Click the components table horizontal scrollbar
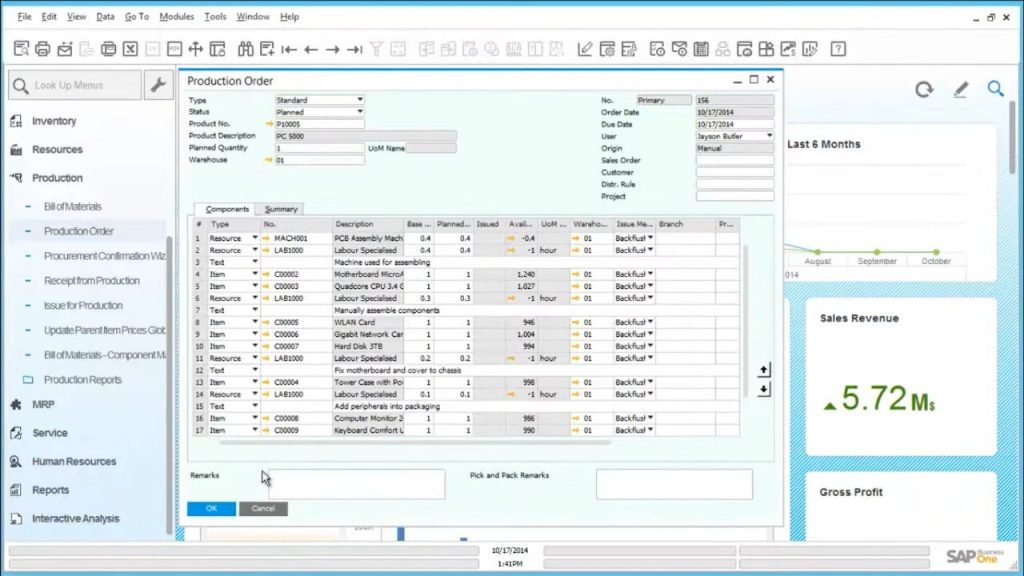Viewport: 1024px width, 576px height. pyautogui.click(x=415, y=442)
